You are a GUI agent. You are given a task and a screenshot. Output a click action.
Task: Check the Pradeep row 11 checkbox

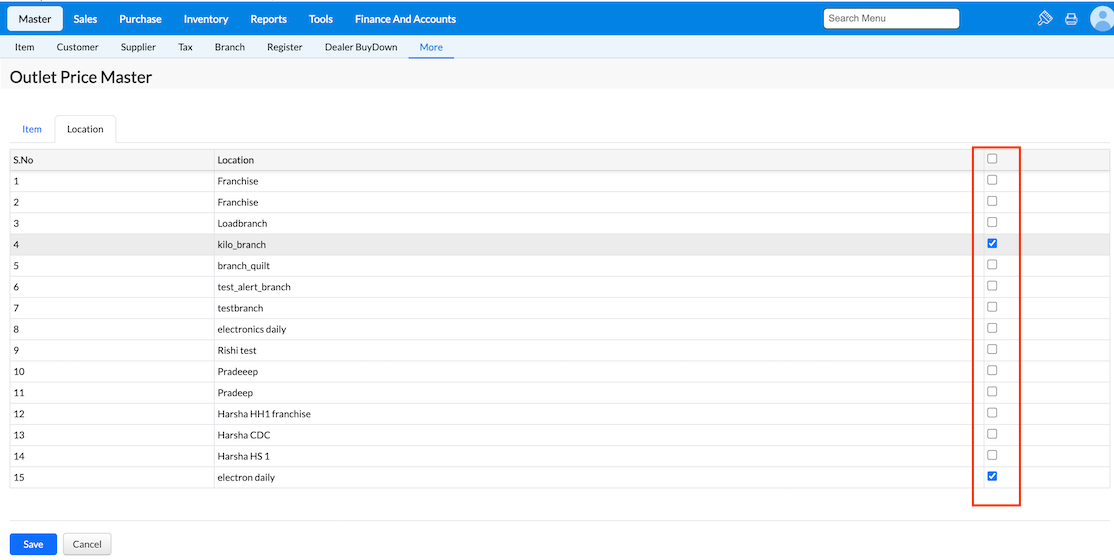pyautogui.click(x=993, y=392)
